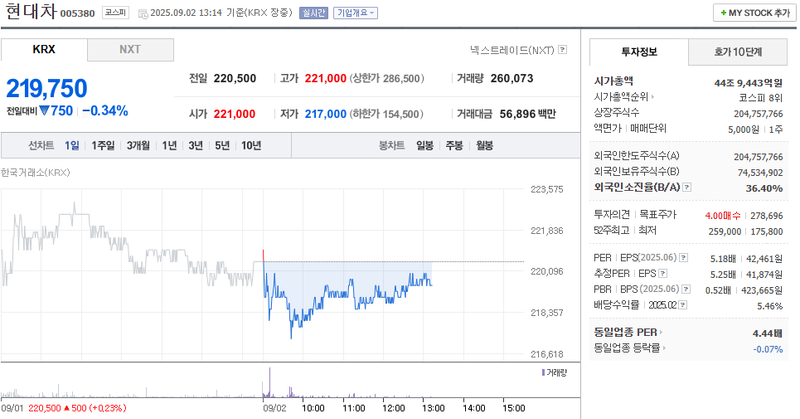
Task: Click the 동일업종 PER value 4.44배
Action: (767, 333)
